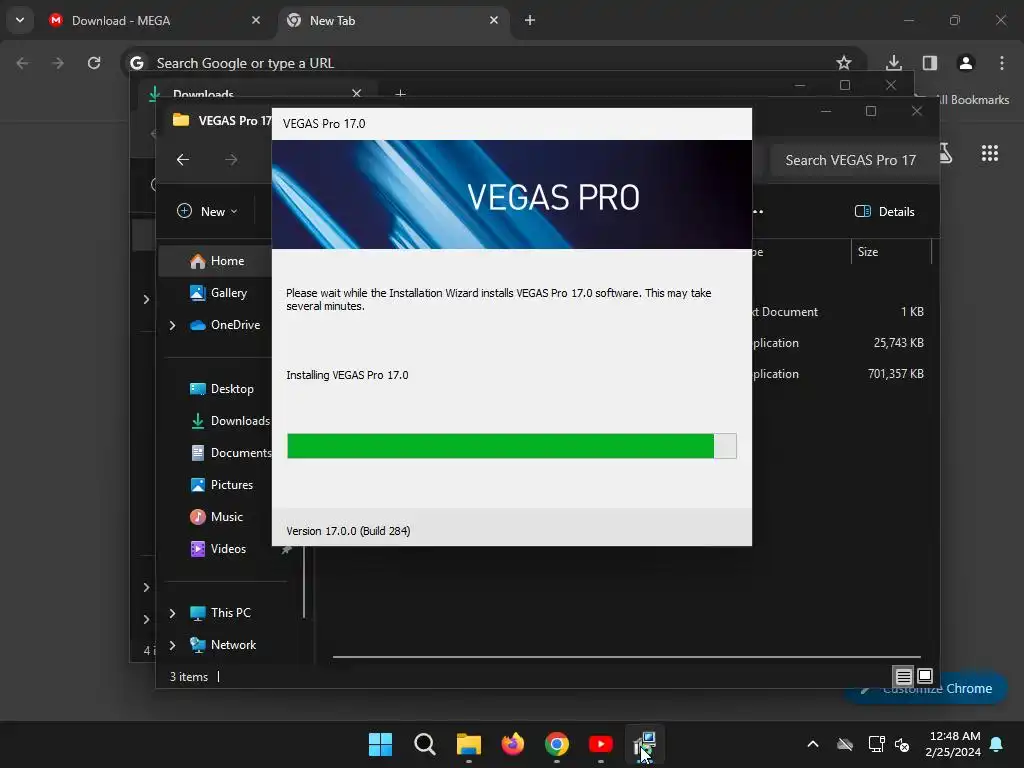Close the New Tab tab

point(494,20)
